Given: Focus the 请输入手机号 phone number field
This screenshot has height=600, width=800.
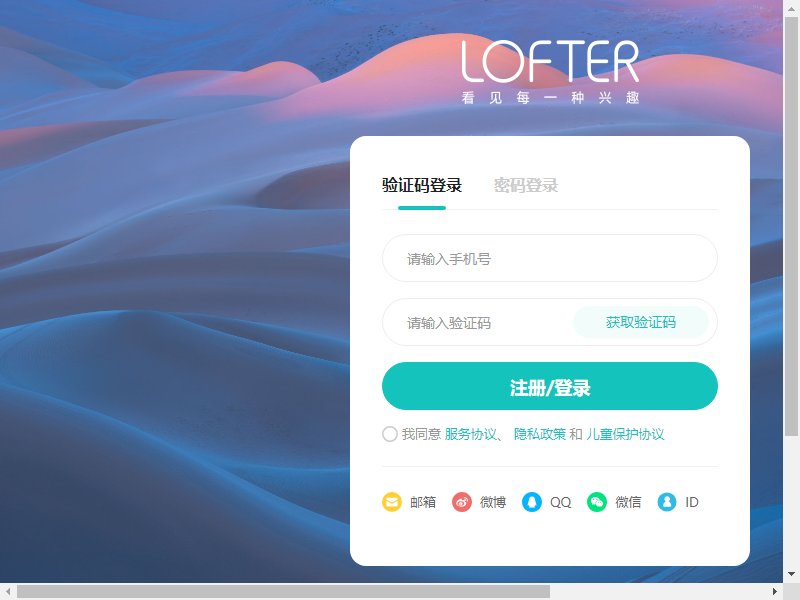Looking at the screenshot, I should point(549,258).
